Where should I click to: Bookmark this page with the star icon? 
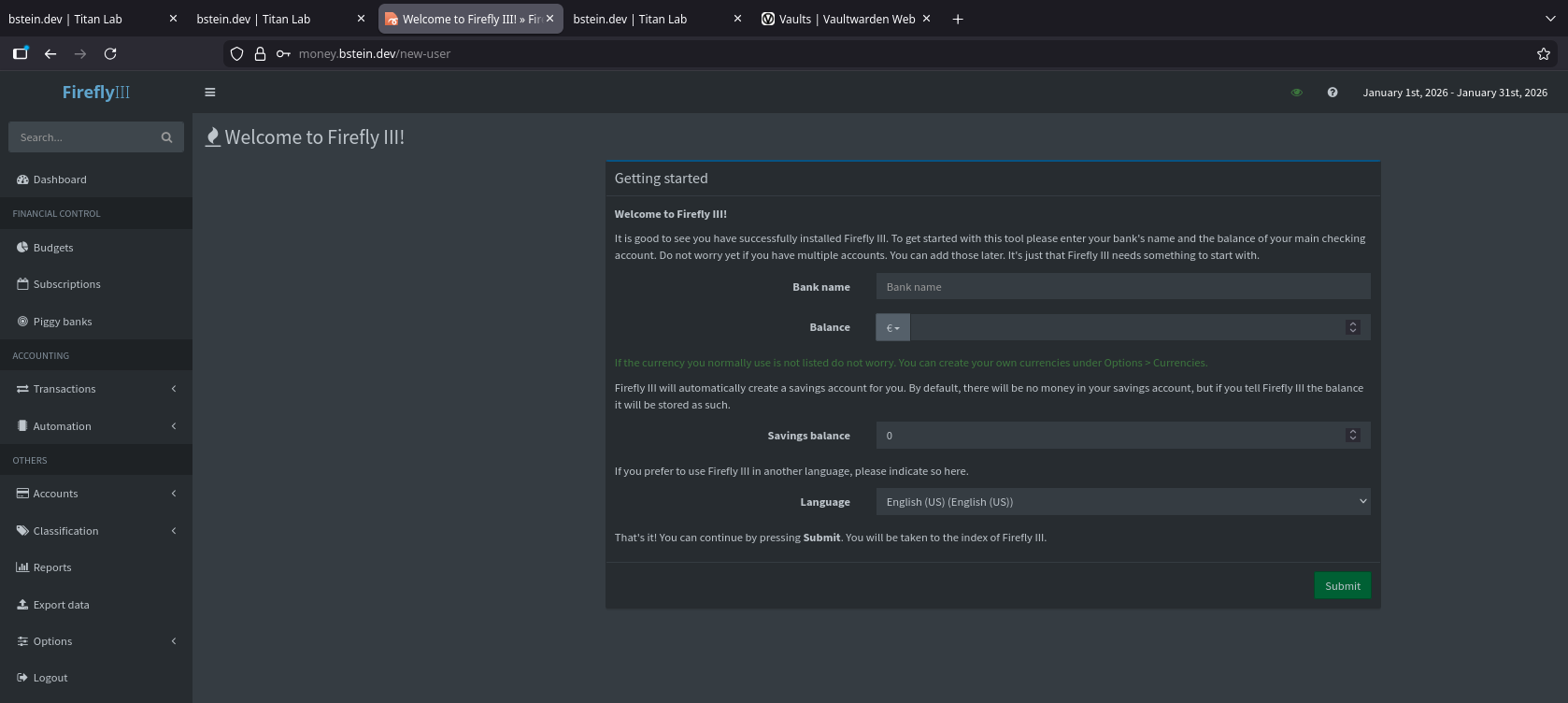pos(1544,54)
